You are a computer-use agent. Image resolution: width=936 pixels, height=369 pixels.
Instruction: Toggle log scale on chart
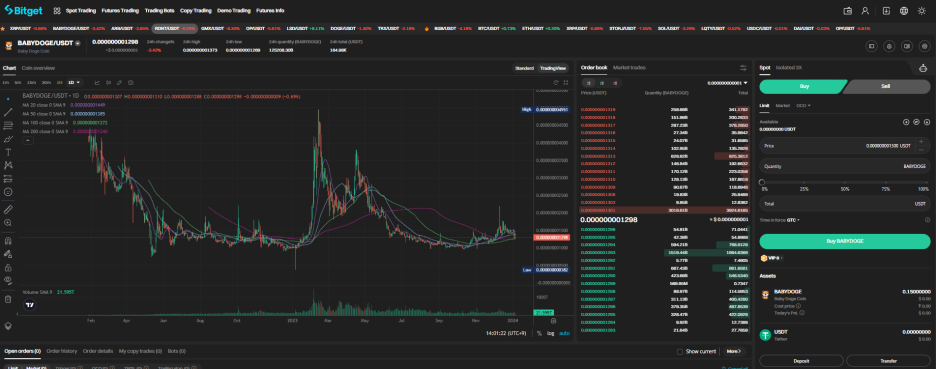coord(550,333)
